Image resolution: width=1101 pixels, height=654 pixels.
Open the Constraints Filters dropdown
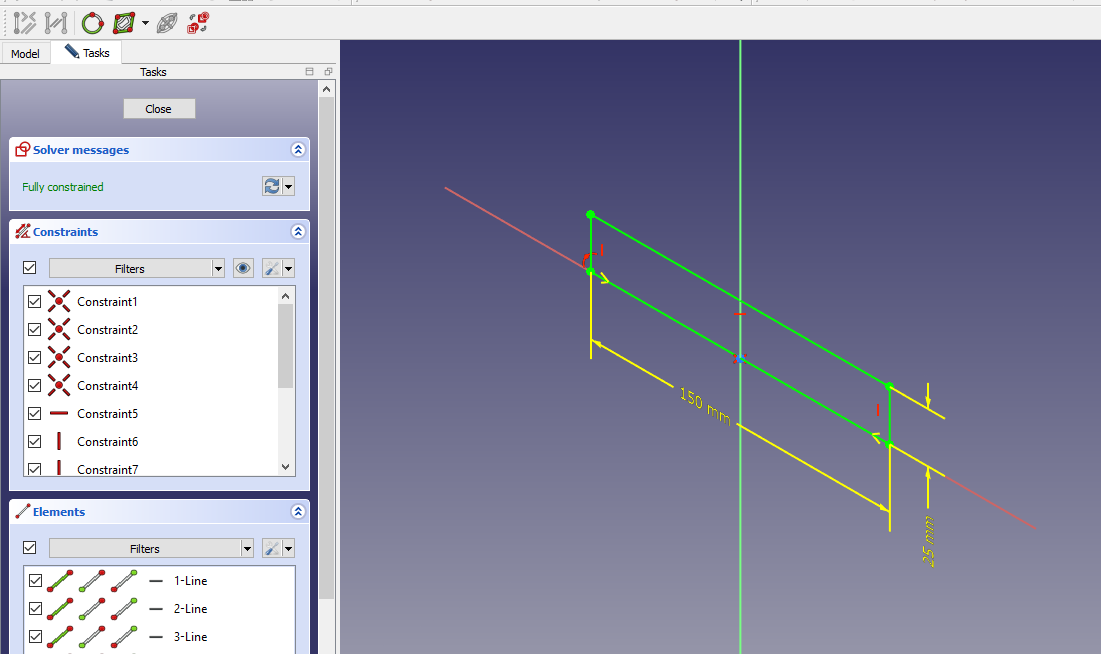[136, 268]
